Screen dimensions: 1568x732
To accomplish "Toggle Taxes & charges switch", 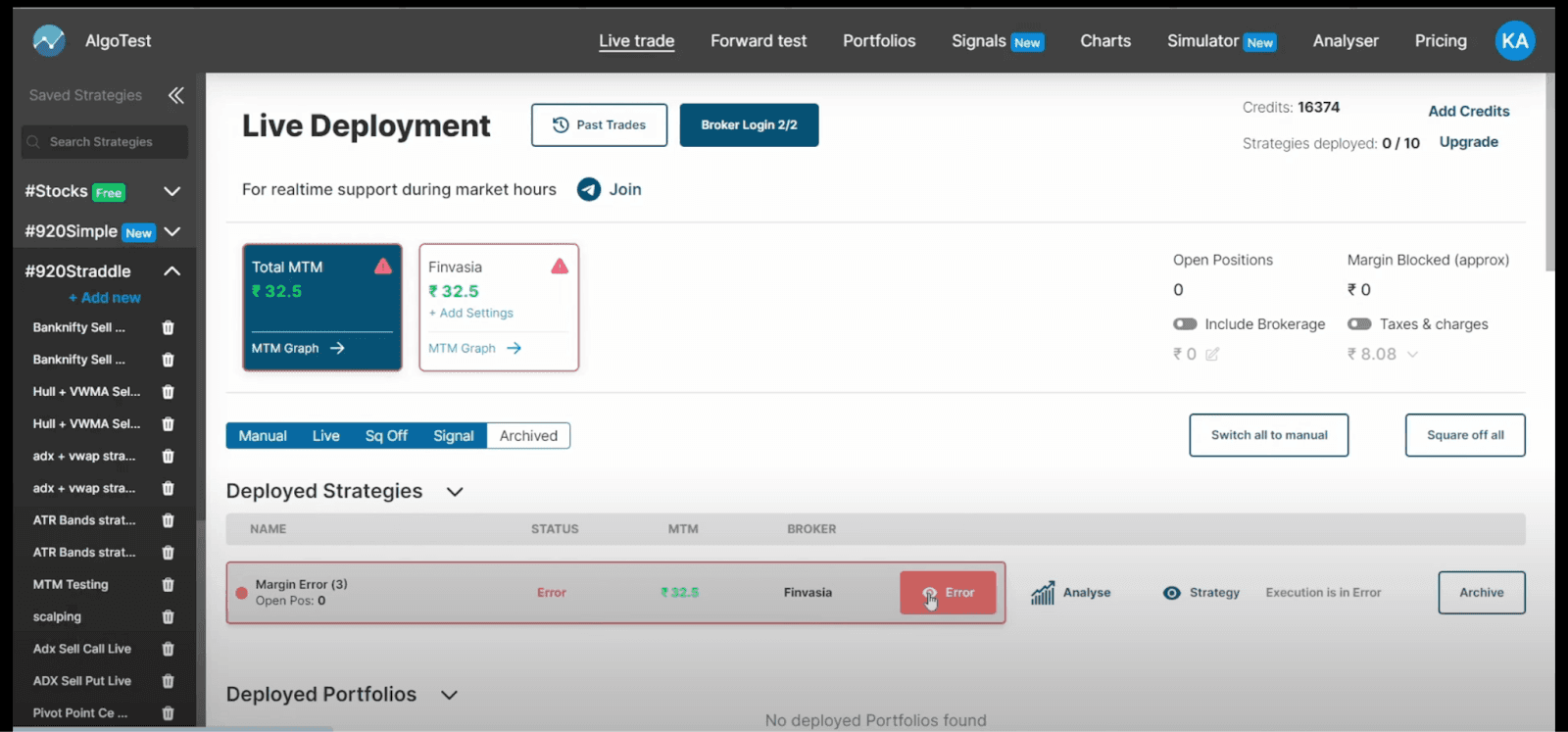I will tap(1359, 324).
